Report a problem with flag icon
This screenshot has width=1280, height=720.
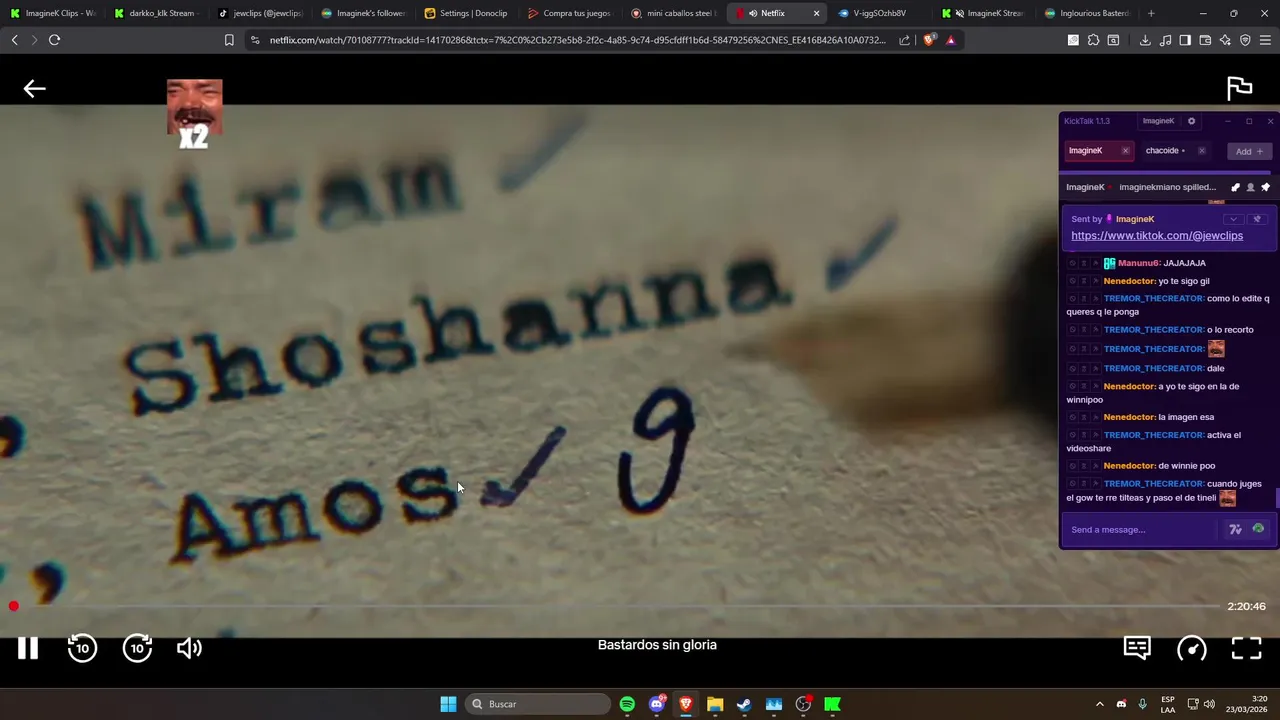click(1240, 89)
